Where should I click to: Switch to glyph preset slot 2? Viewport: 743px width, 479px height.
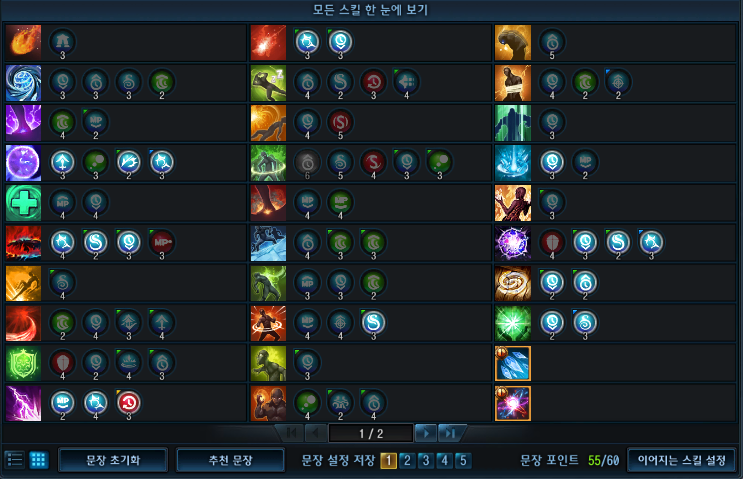(407, 461)
